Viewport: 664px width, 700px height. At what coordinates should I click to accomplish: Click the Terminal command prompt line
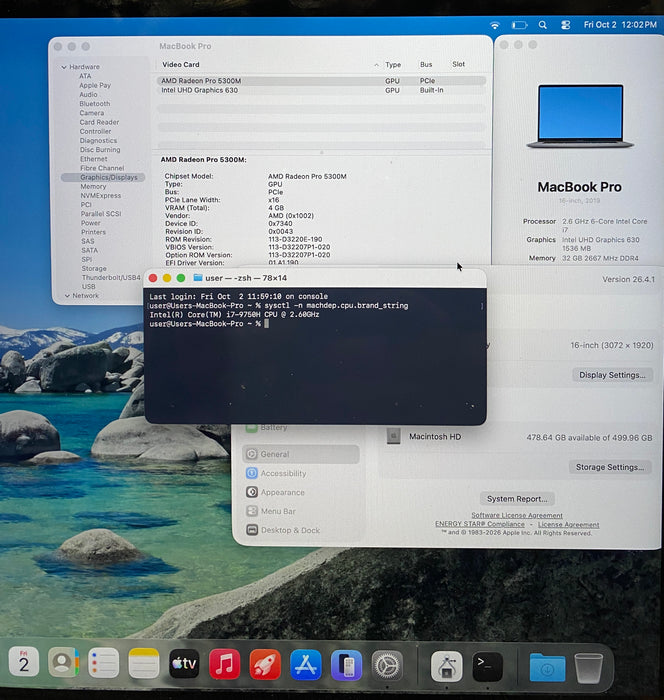tap(209, 324)
